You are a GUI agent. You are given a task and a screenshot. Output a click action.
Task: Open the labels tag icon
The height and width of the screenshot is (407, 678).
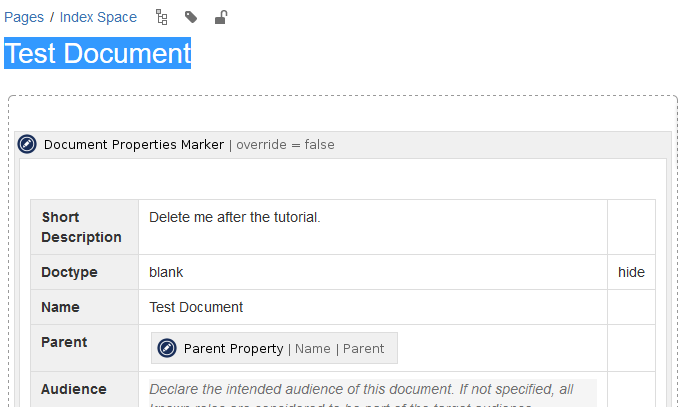point(191,17)
